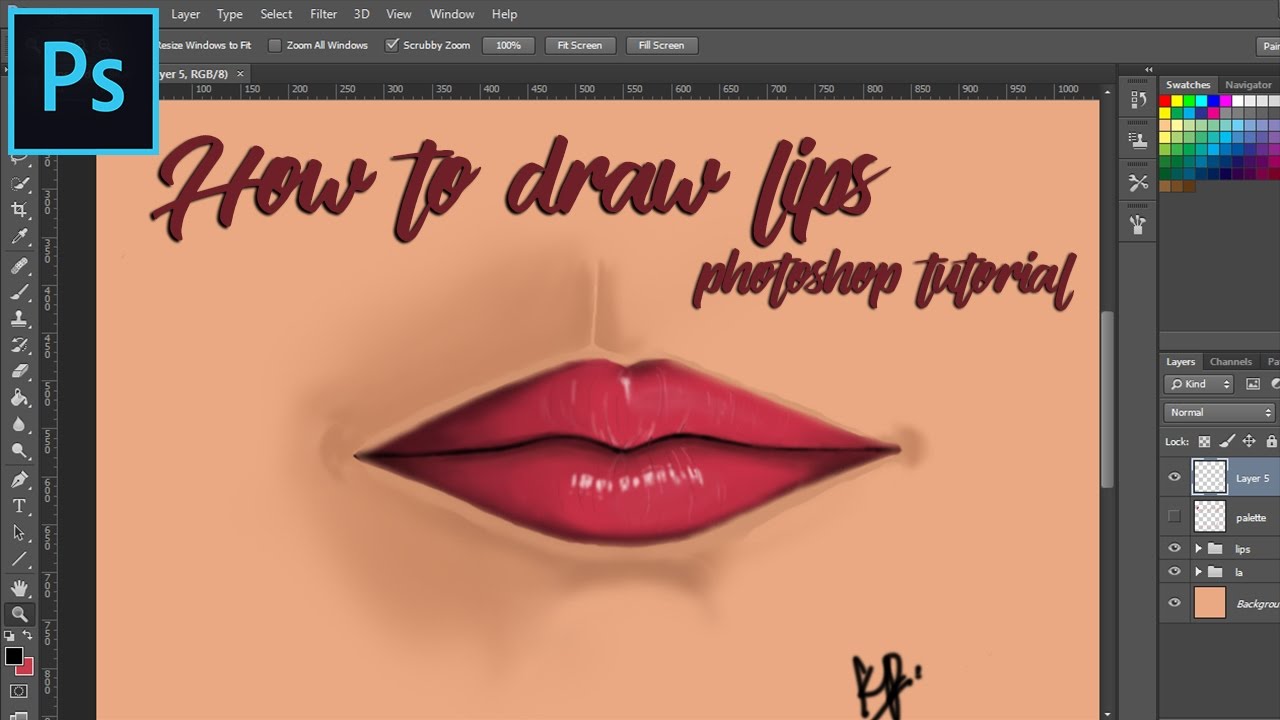Select the Pen tool
The image size is (1280, 720).
click(x=19, y=480)
